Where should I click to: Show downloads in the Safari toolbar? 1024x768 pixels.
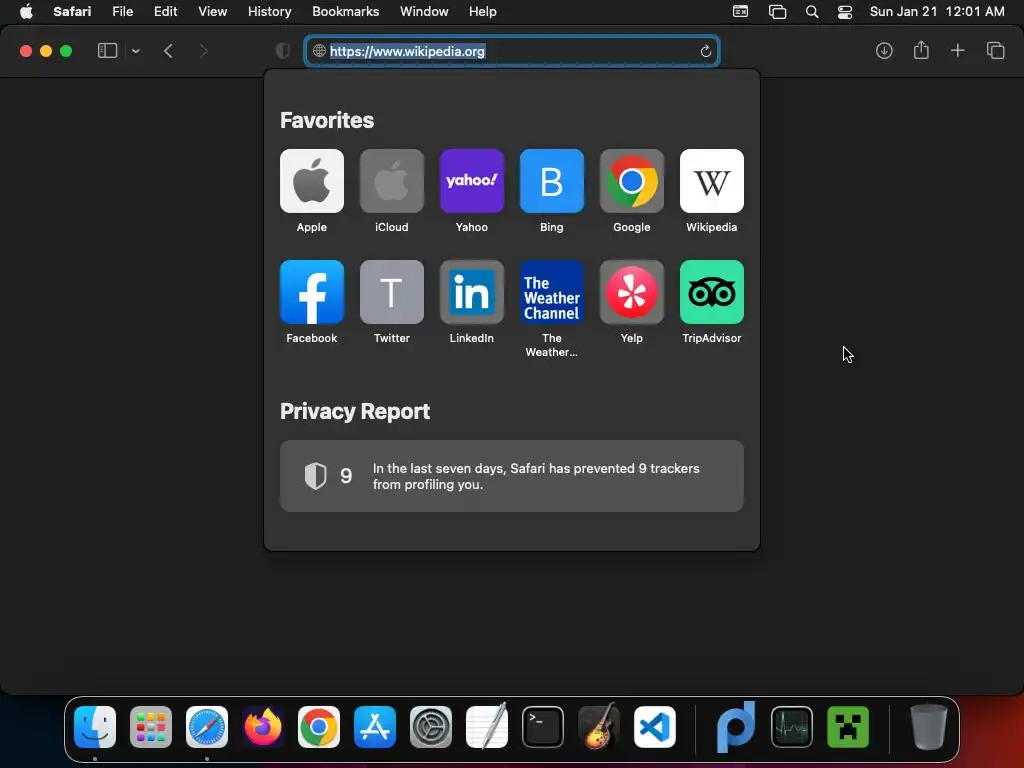(884, 50)
